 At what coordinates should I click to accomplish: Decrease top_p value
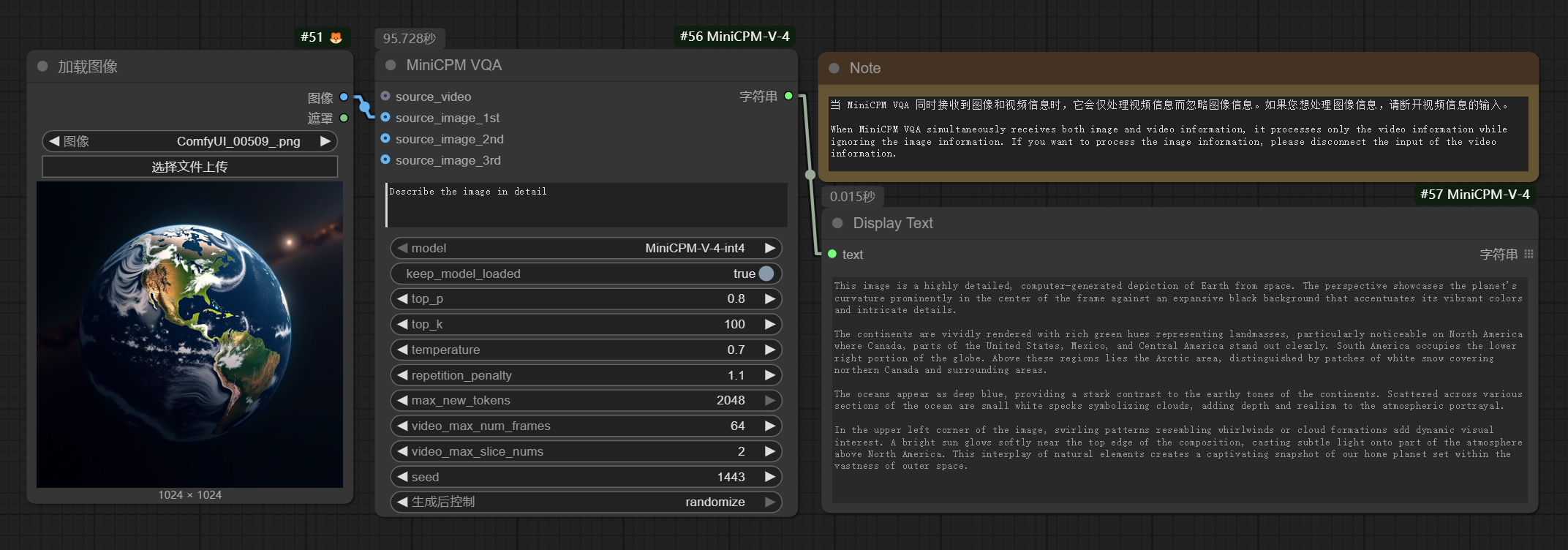pyautogui.click(x=402, y=298)
